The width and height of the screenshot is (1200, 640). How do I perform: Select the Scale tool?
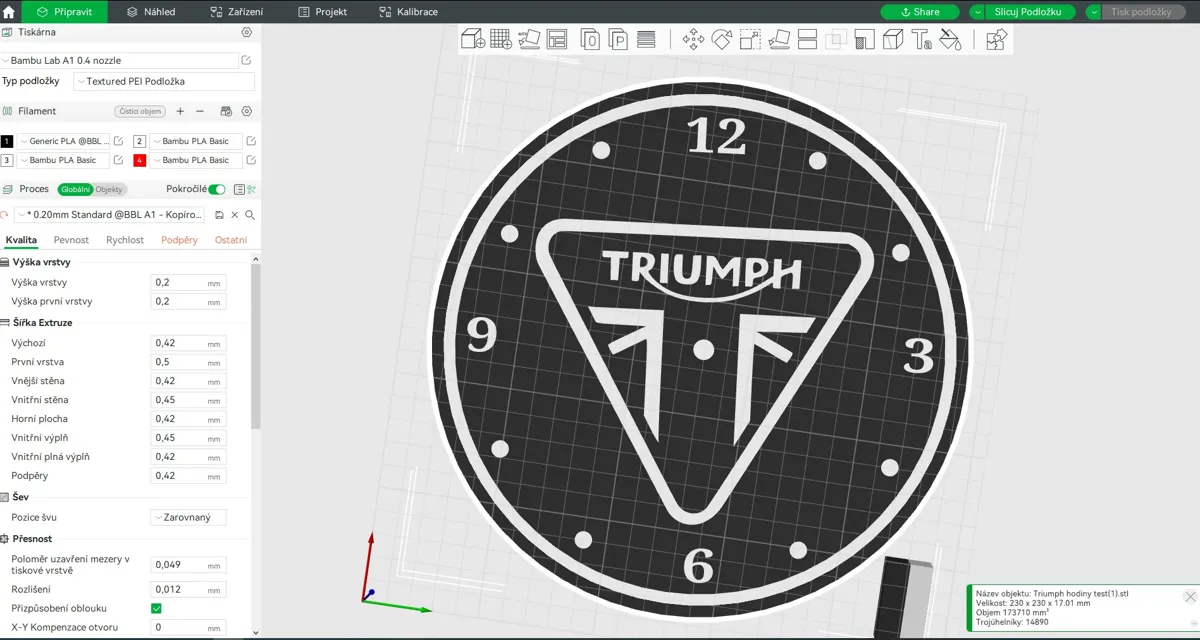pos(751,39)
